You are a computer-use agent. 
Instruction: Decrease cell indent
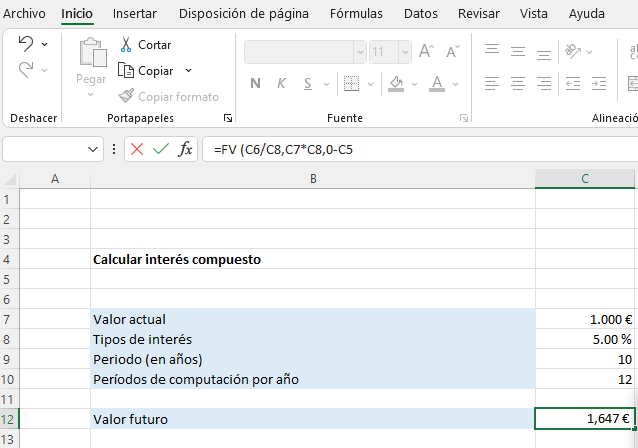coord(573,84)
